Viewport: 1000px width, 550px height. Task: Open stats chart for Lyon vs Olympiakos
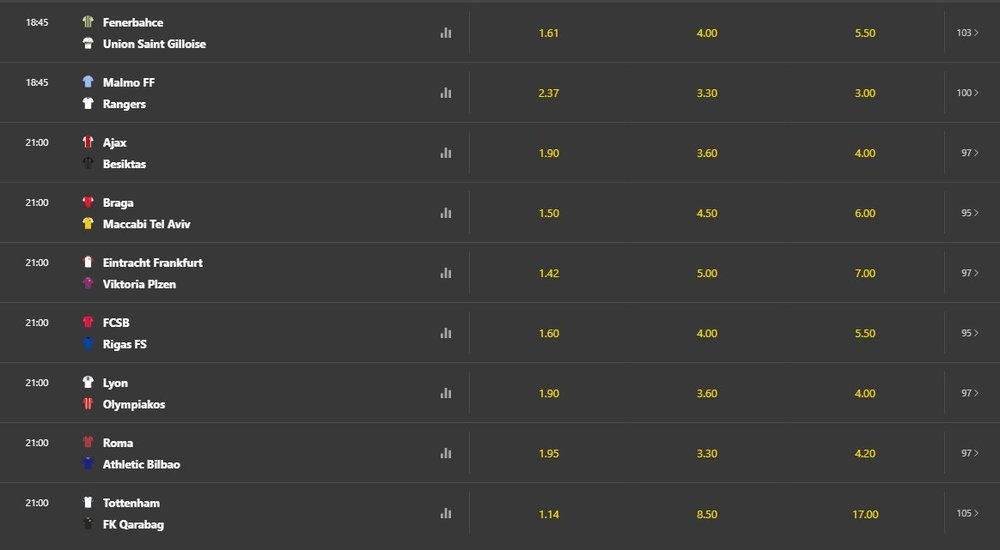(x=446, y=393)
